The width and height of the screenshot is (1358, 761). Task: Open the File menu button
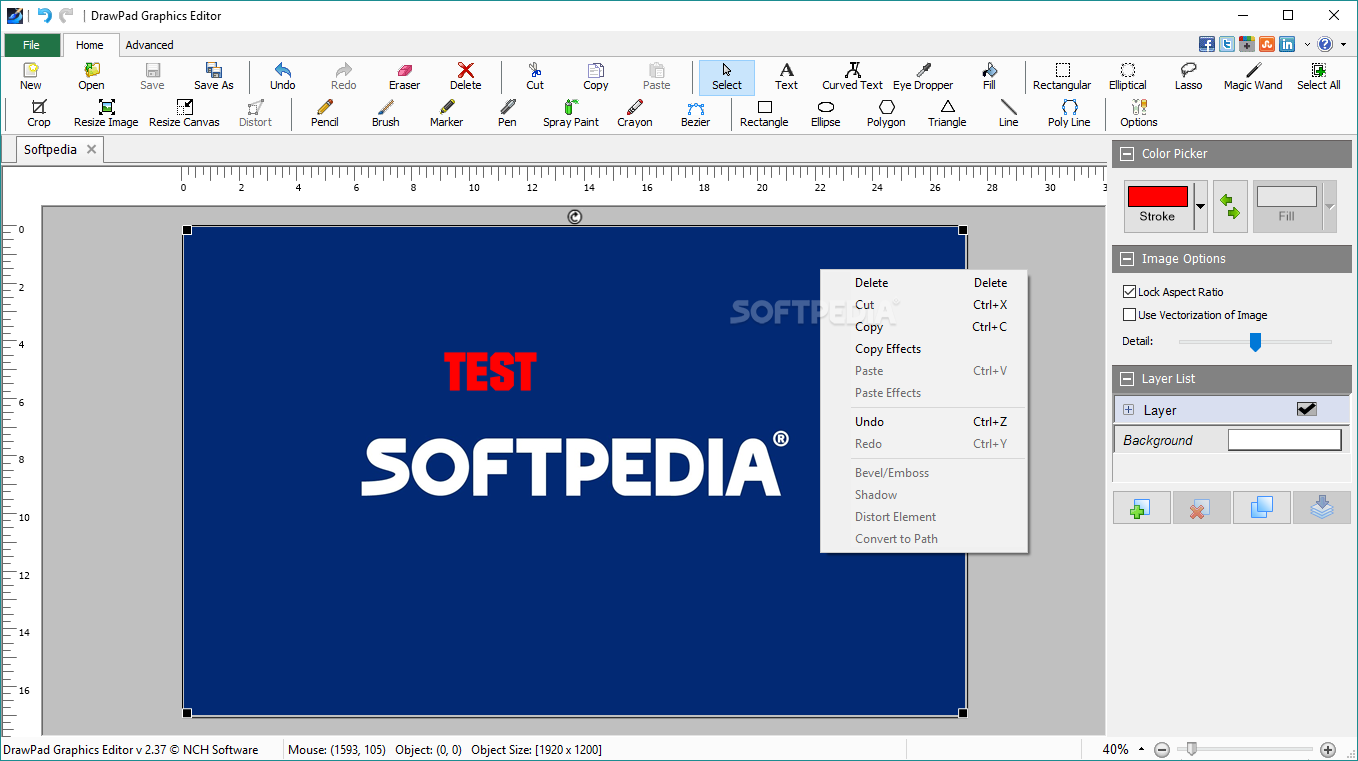pos(31,45)
